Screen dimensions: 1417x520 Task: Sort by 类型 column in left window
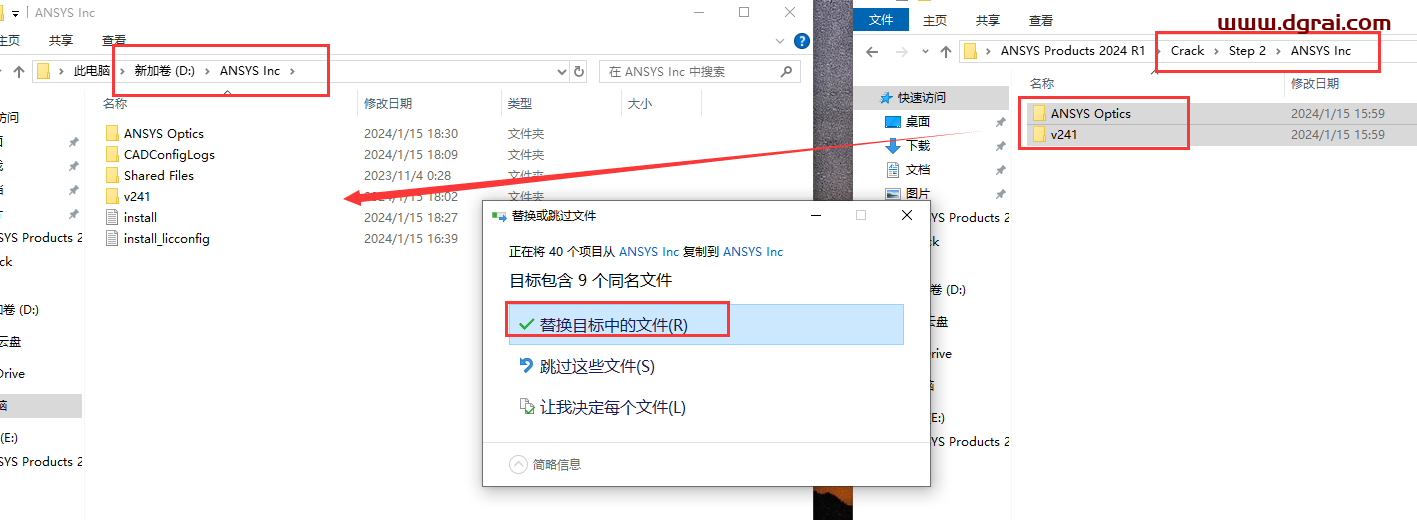(520, 103)
